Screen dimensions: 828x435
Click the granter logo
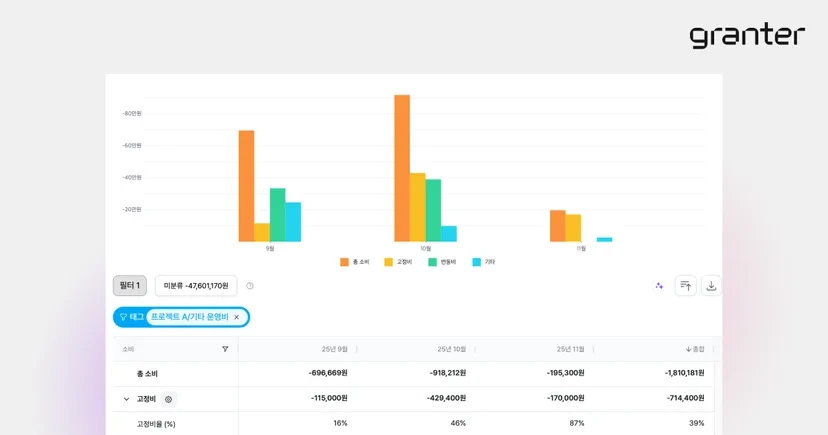(747, 36)
